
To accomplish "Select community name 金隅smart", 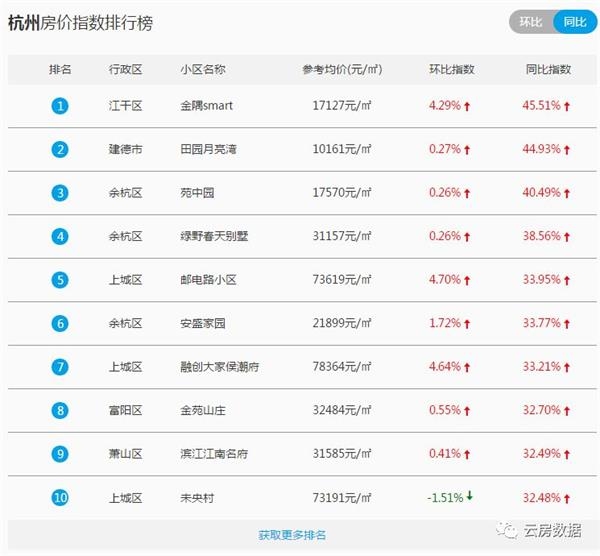I will [206, 106].
